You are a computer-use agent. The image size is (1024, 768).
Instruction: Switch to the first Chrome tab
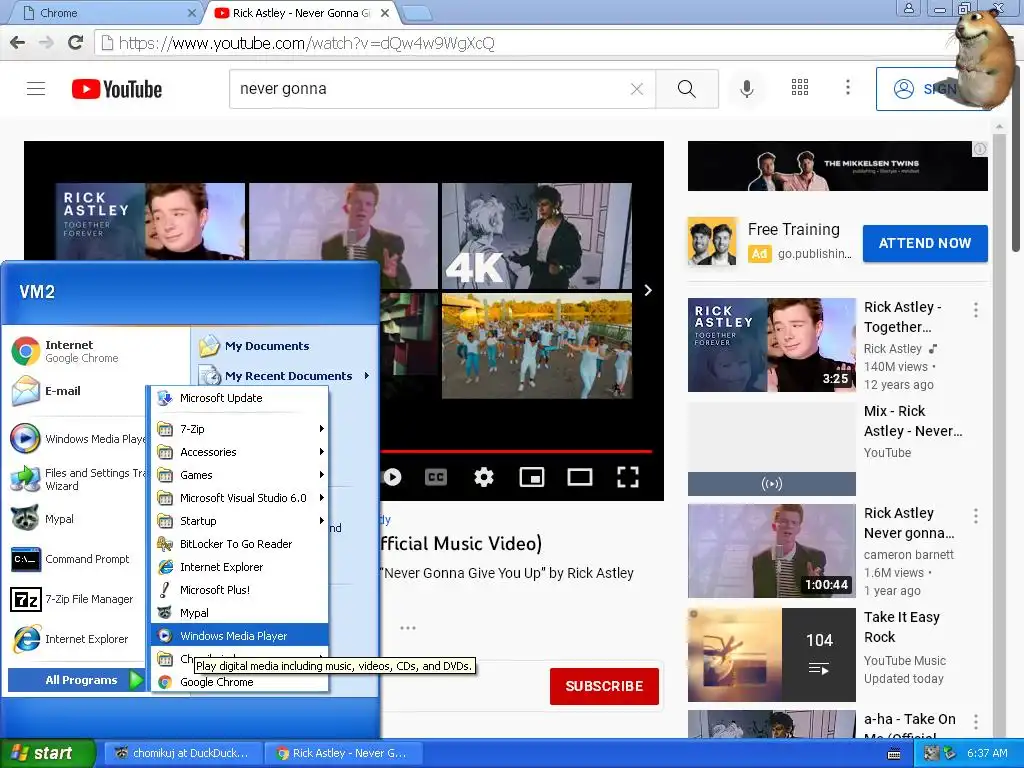pos(104,13)
